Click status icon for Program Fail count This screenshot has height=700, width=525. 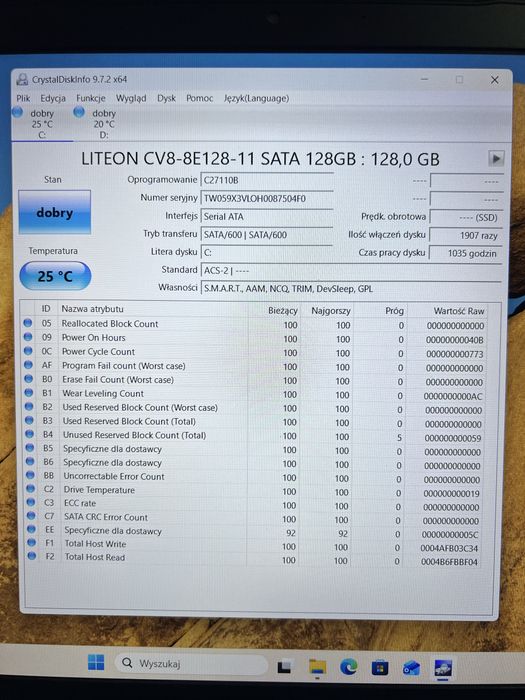tap(28, 365)
